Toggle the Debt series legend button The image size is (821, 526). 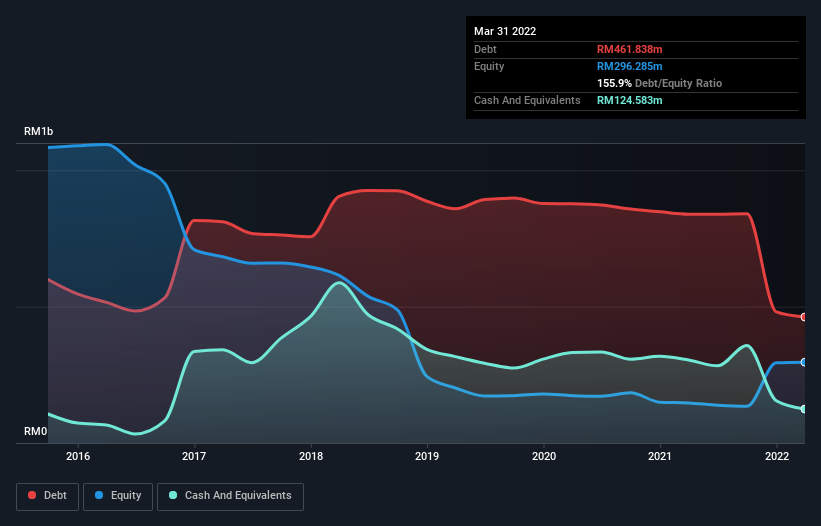point(47,496)
